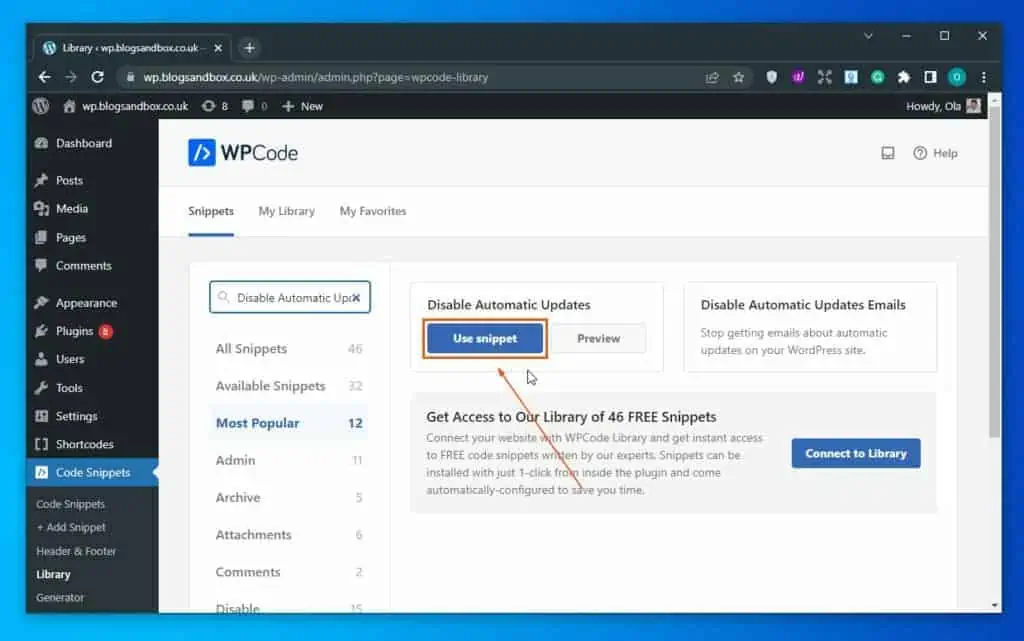
Task: Click the WordPress logo in the admin bar
Action: pyautogui.click(x=40, y=106)
